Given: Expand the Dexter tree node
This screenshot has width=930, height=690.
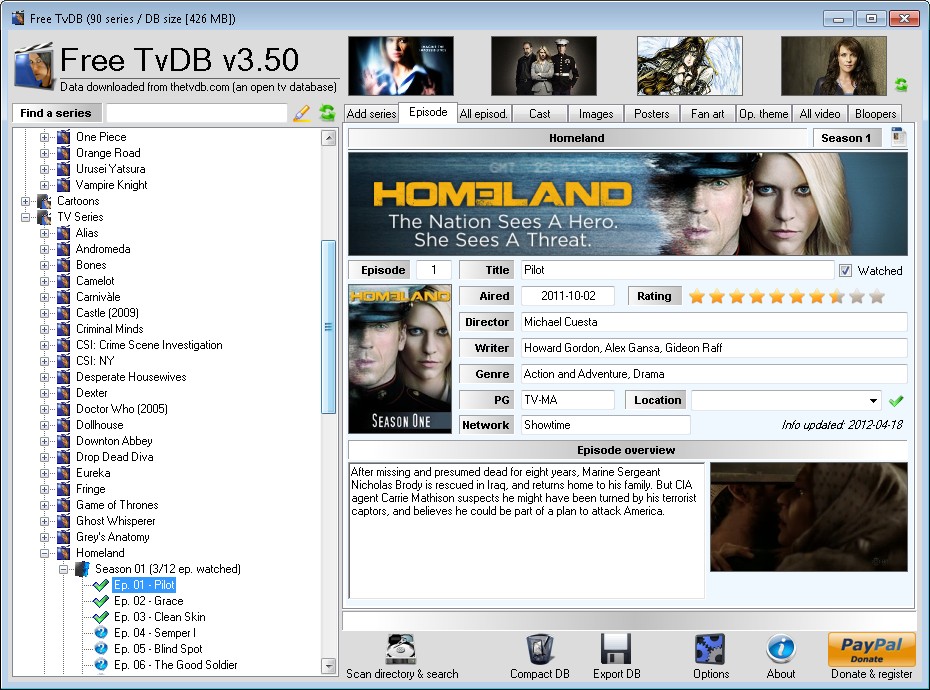Looking at the screenshot, I should 44,393.
